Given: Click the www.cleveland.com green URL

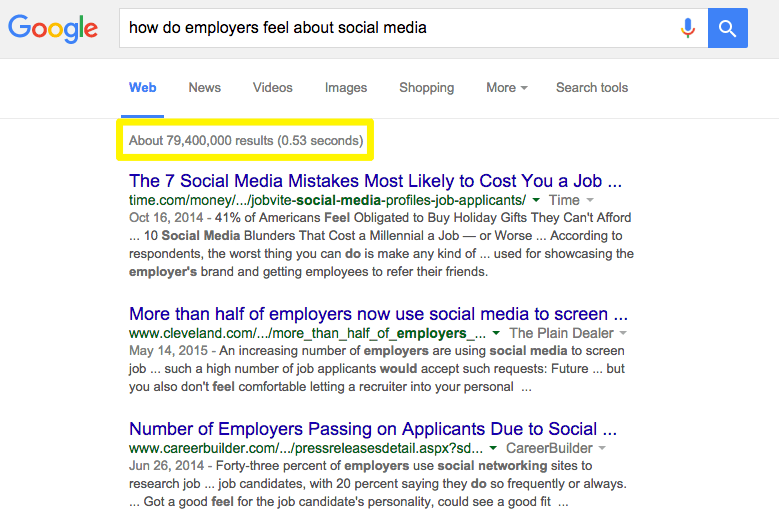Looking at the screenshot, I should 308,333.
